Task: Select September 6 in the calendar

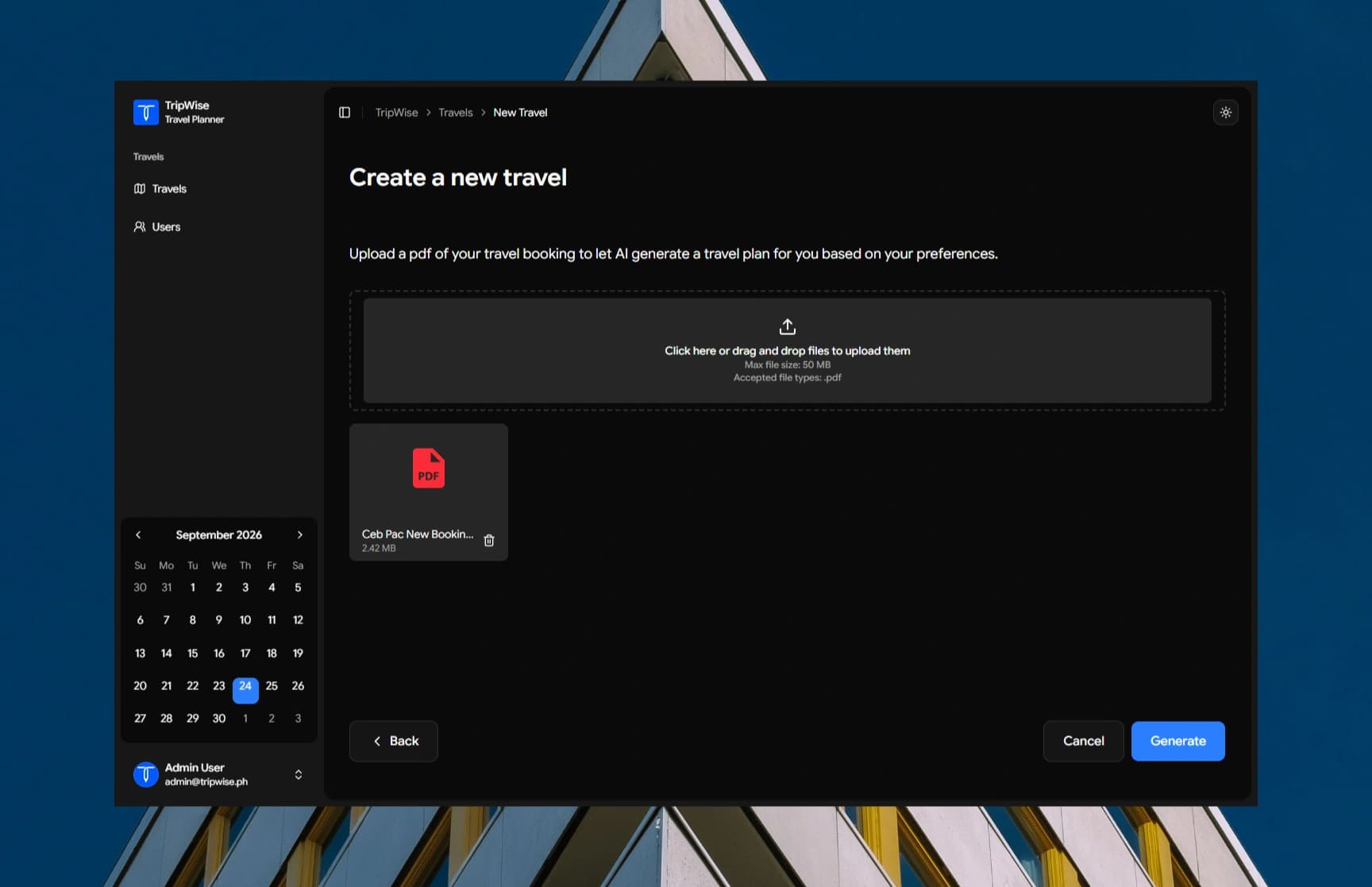Action: 140,620
